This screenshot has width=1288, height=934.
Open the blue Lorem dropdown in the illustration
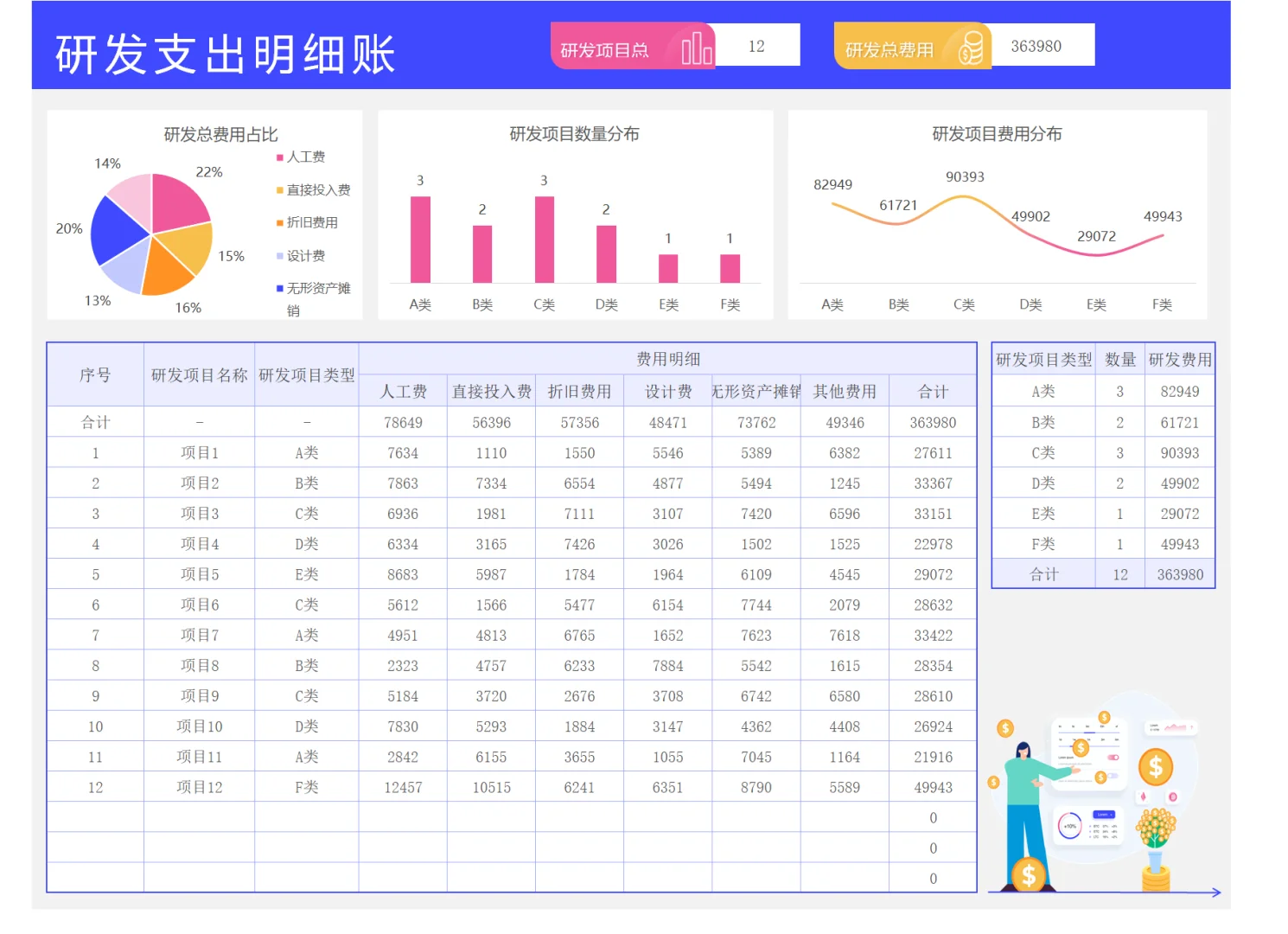(x=1104, y=815)
